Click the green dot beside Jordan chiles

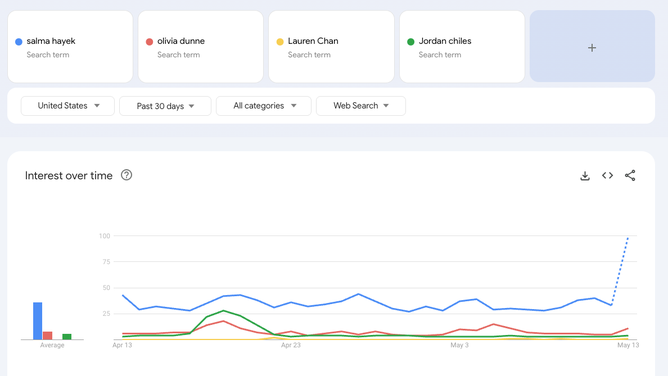click(x=411, y=42)
